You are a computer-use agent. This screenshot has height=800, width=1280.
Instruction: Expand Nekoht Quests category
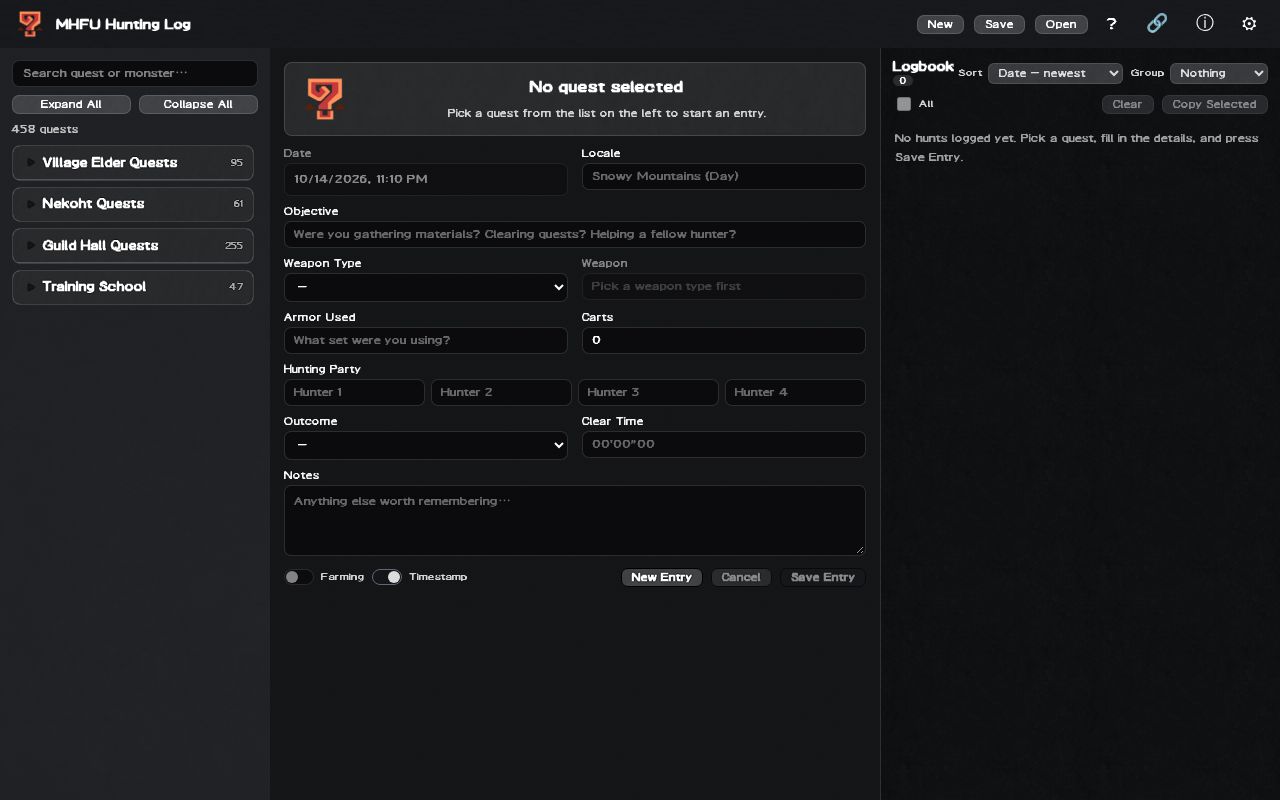[133, 204]
